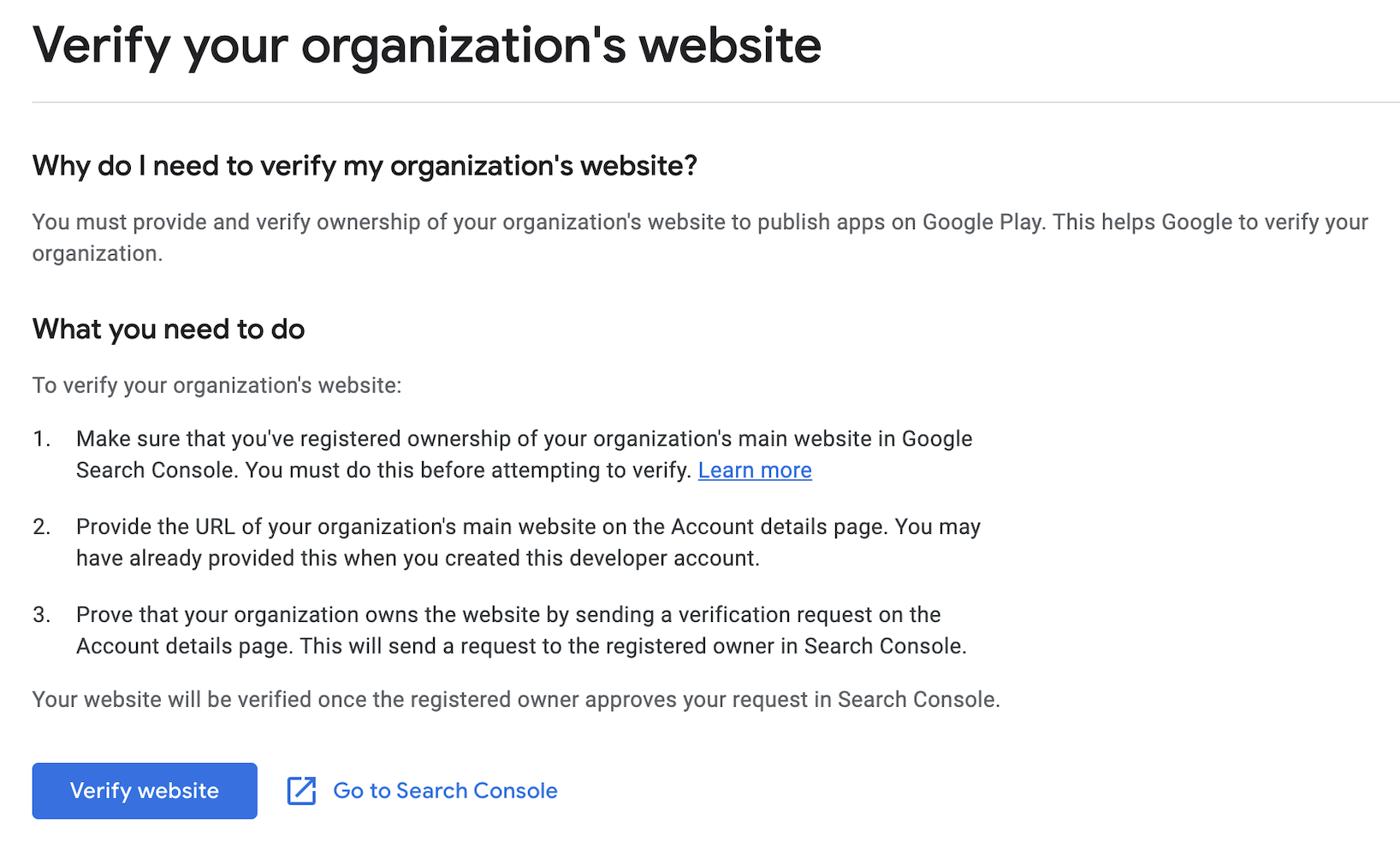Click the word "organization." ending the first paragraph
The image size is (1400, 847).
pyautogui.click(x=98, y=254)
